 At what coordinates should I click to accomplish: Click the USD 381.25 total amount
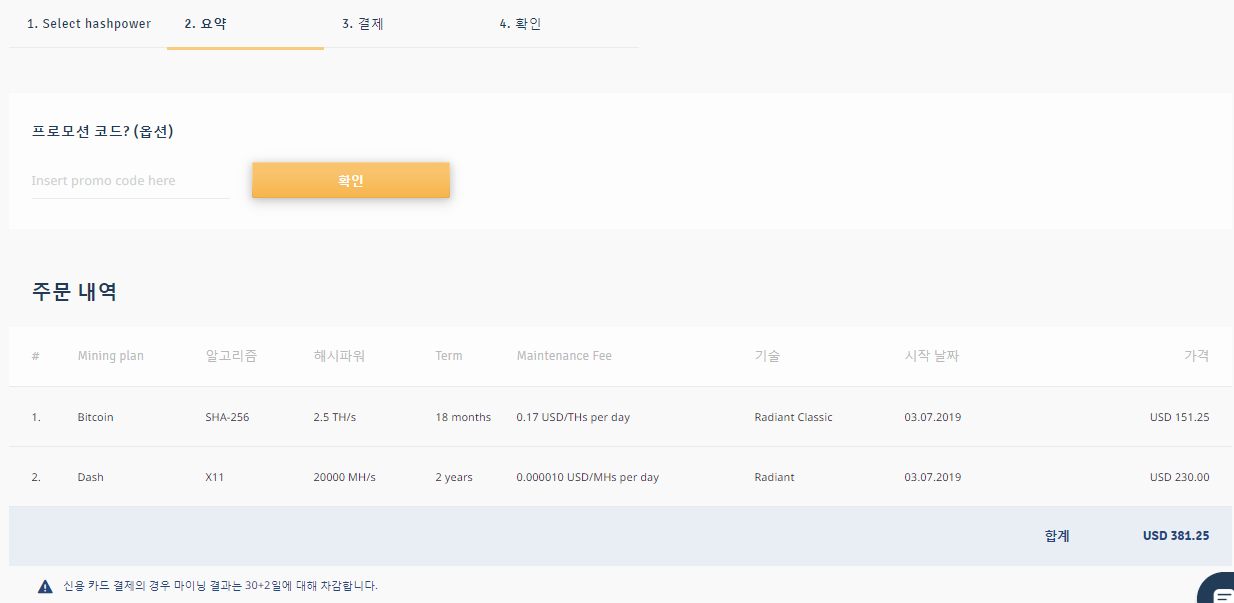coord(1176,536)
